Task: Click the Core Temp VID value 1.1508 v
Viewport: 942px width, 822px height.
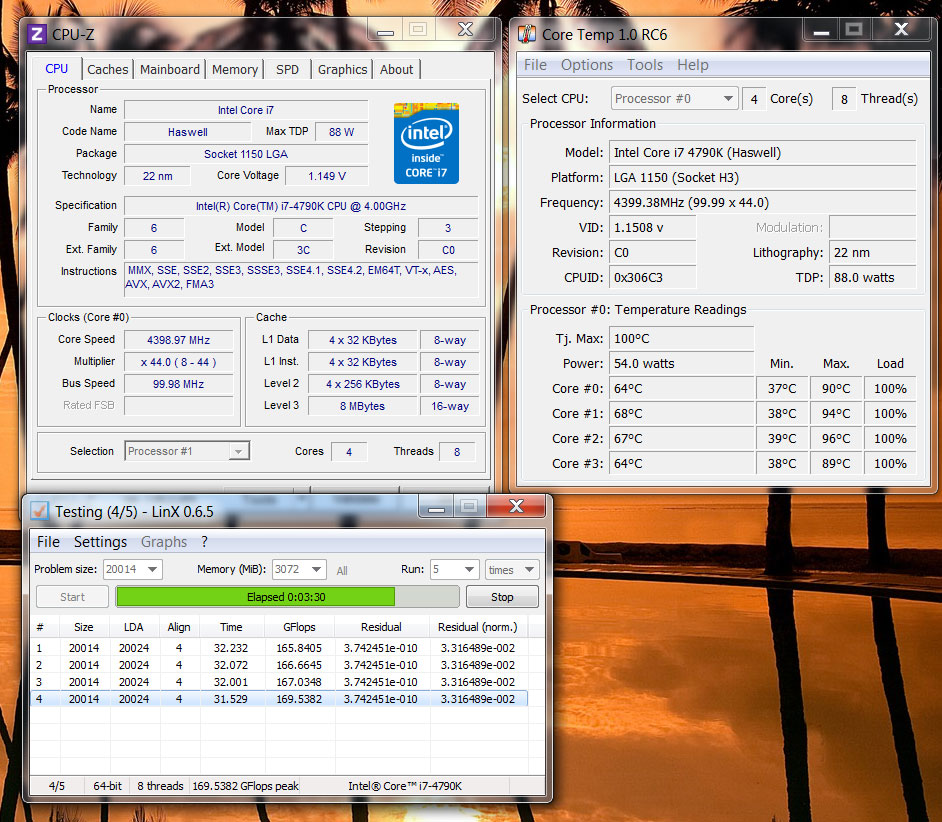Action: tap(652, 228)
